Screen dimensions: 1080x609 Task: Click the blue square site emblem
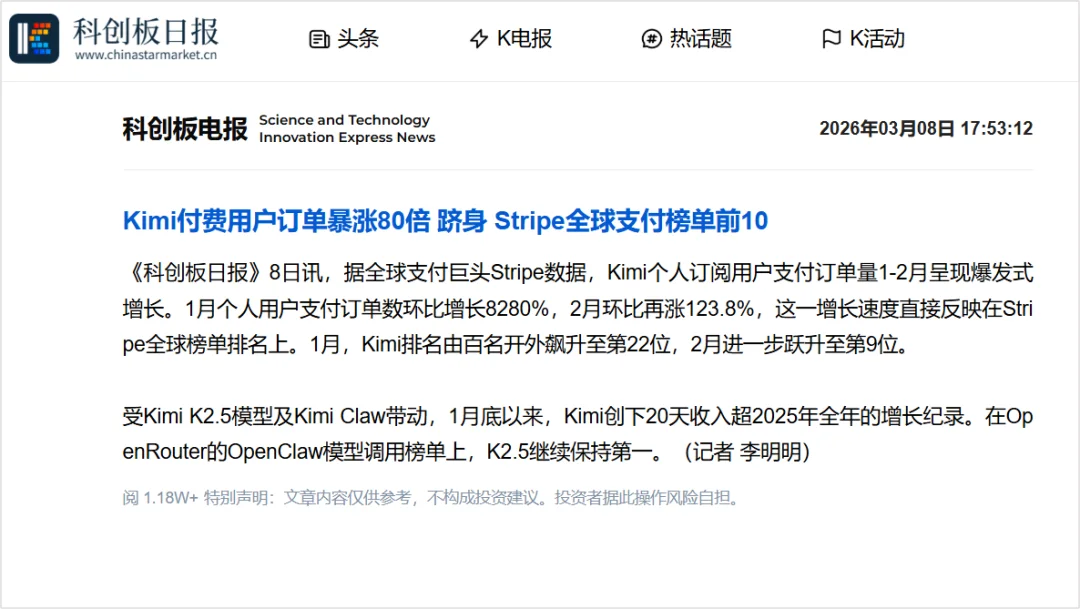click(34, 36)
